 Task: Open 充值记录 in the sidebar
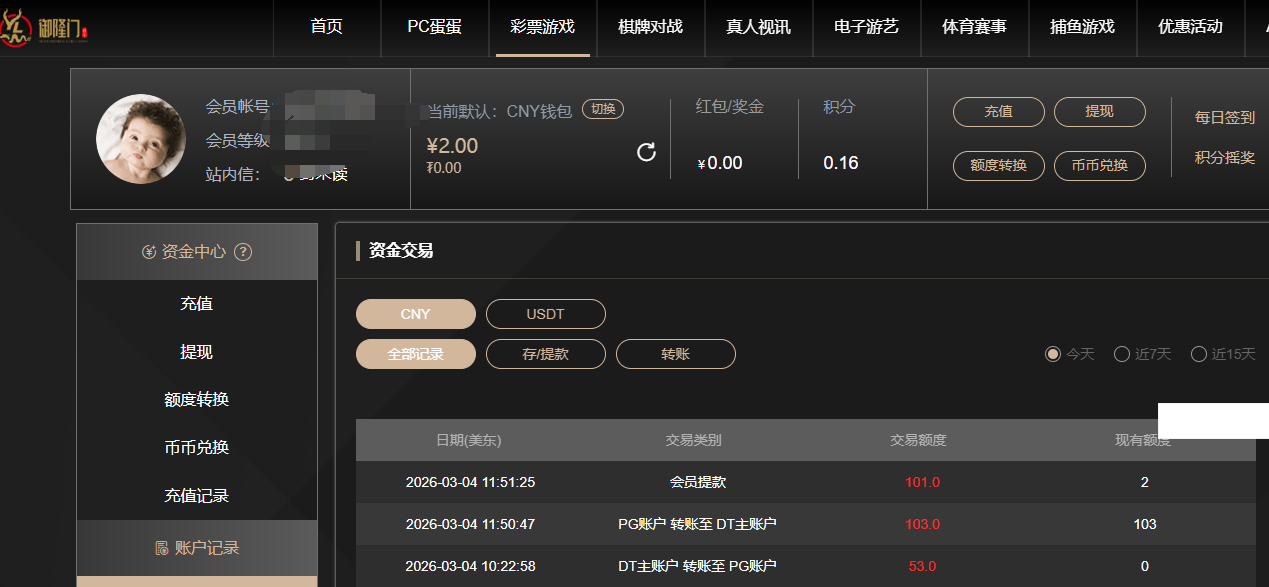(196, 495)
